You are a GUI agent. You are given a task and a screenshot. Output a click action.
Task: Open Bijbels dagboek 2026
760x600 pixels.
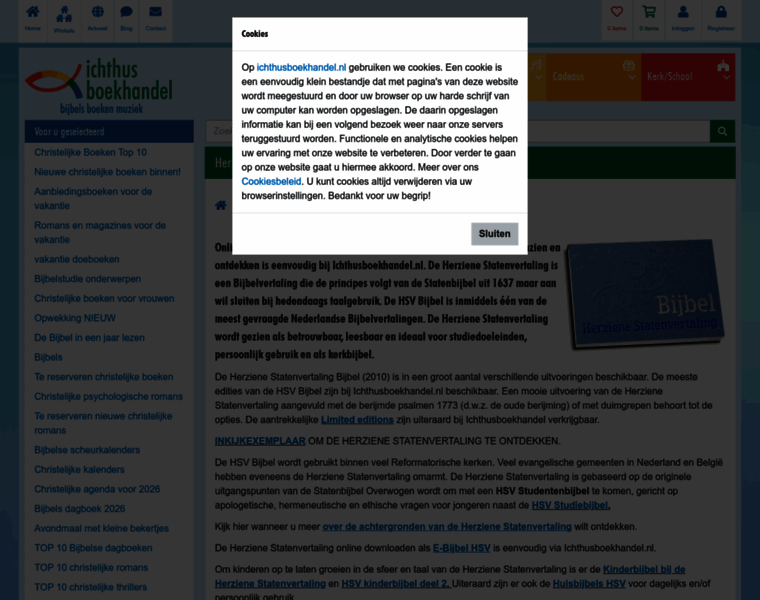click(80, 508)
